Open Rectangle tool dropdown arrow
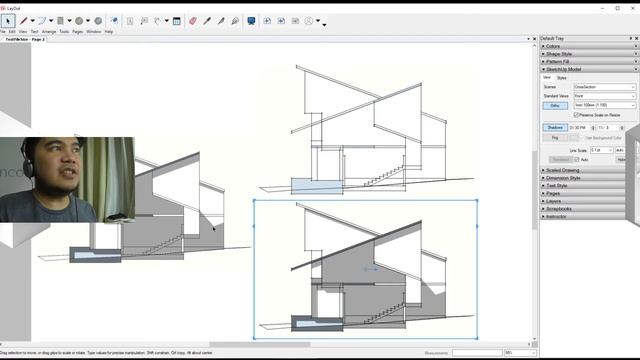Image resolution: width=640 pixels, height=360 pixels. pyautogui.click(x=69, y=21)
